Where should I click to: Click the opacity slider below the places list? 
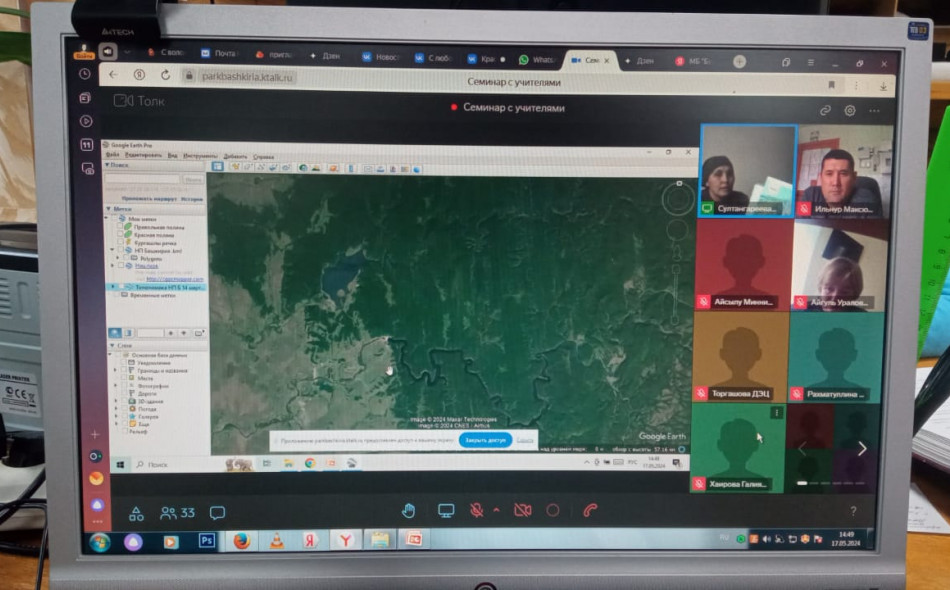pos(150,333)
